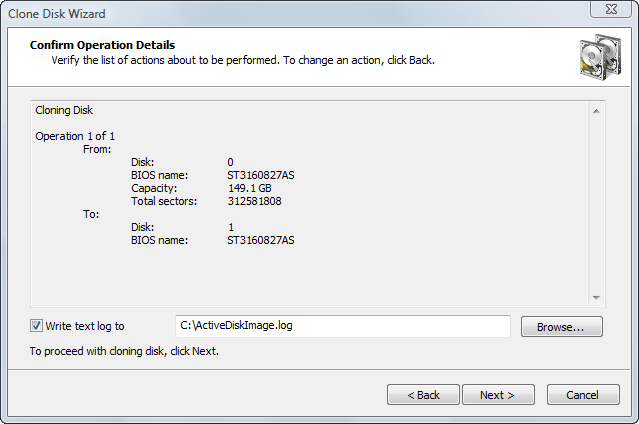639x424 pixels.
Task: Click the Next button to proceed
Action: click(x=498, y=395)
